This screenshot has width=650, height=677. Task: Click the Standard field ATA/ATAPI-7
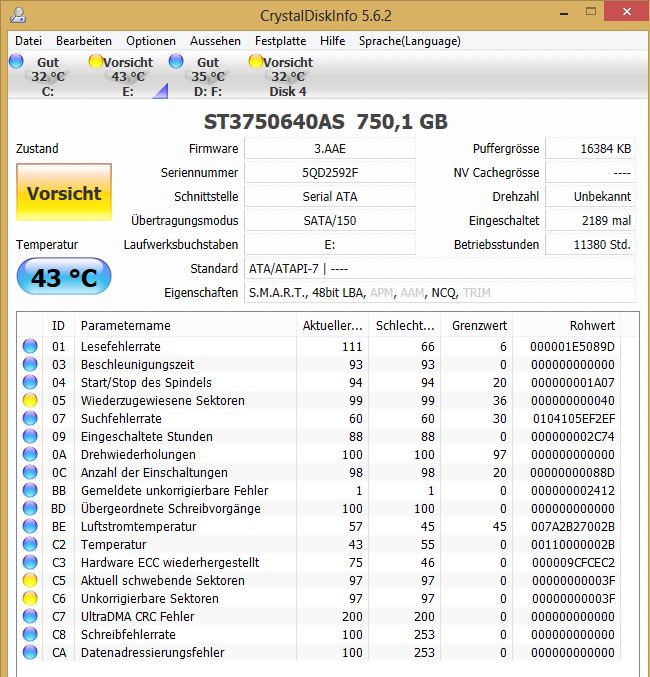coord(440,269)
